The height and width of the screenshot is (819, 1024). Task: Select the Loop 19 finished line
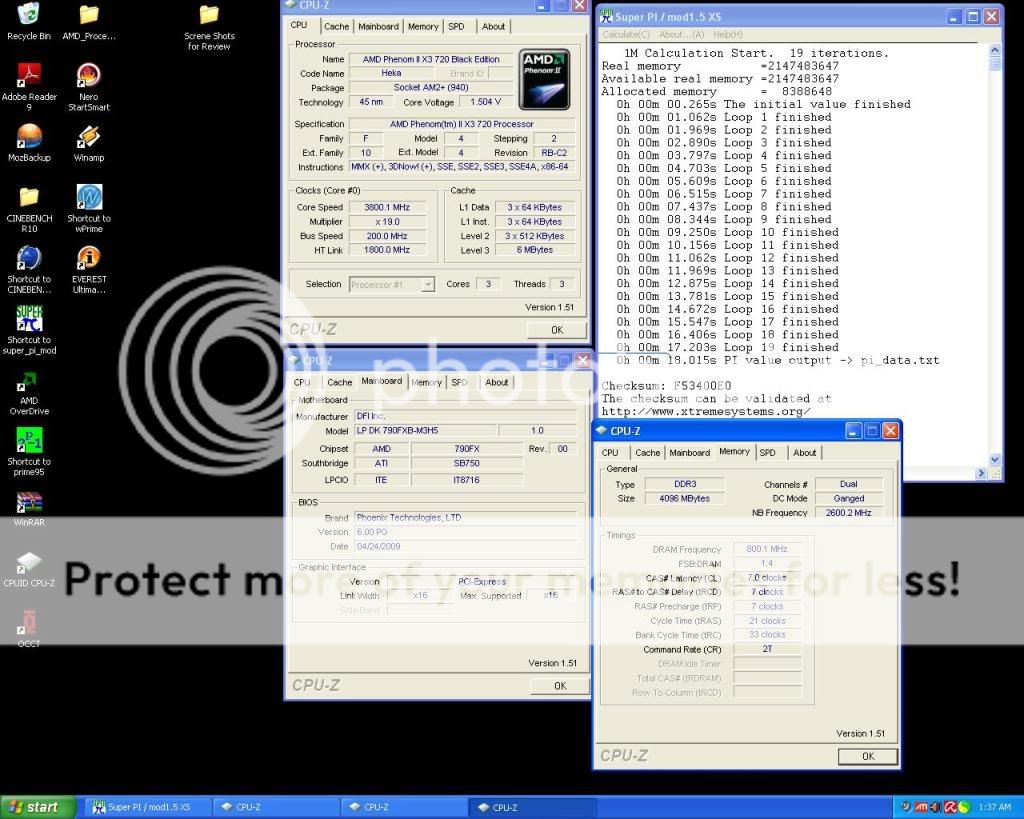[728, 347]
